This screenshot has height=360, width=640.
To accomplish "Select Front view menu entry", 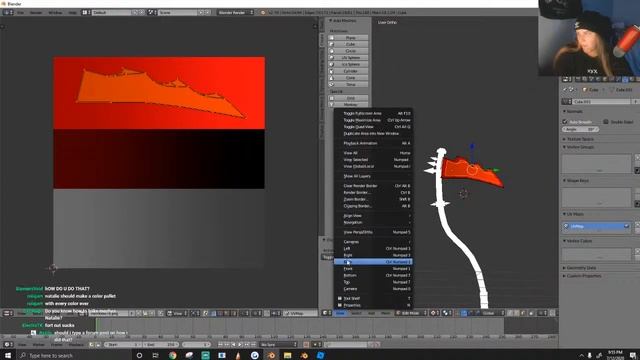I will [x=373, y=269].
